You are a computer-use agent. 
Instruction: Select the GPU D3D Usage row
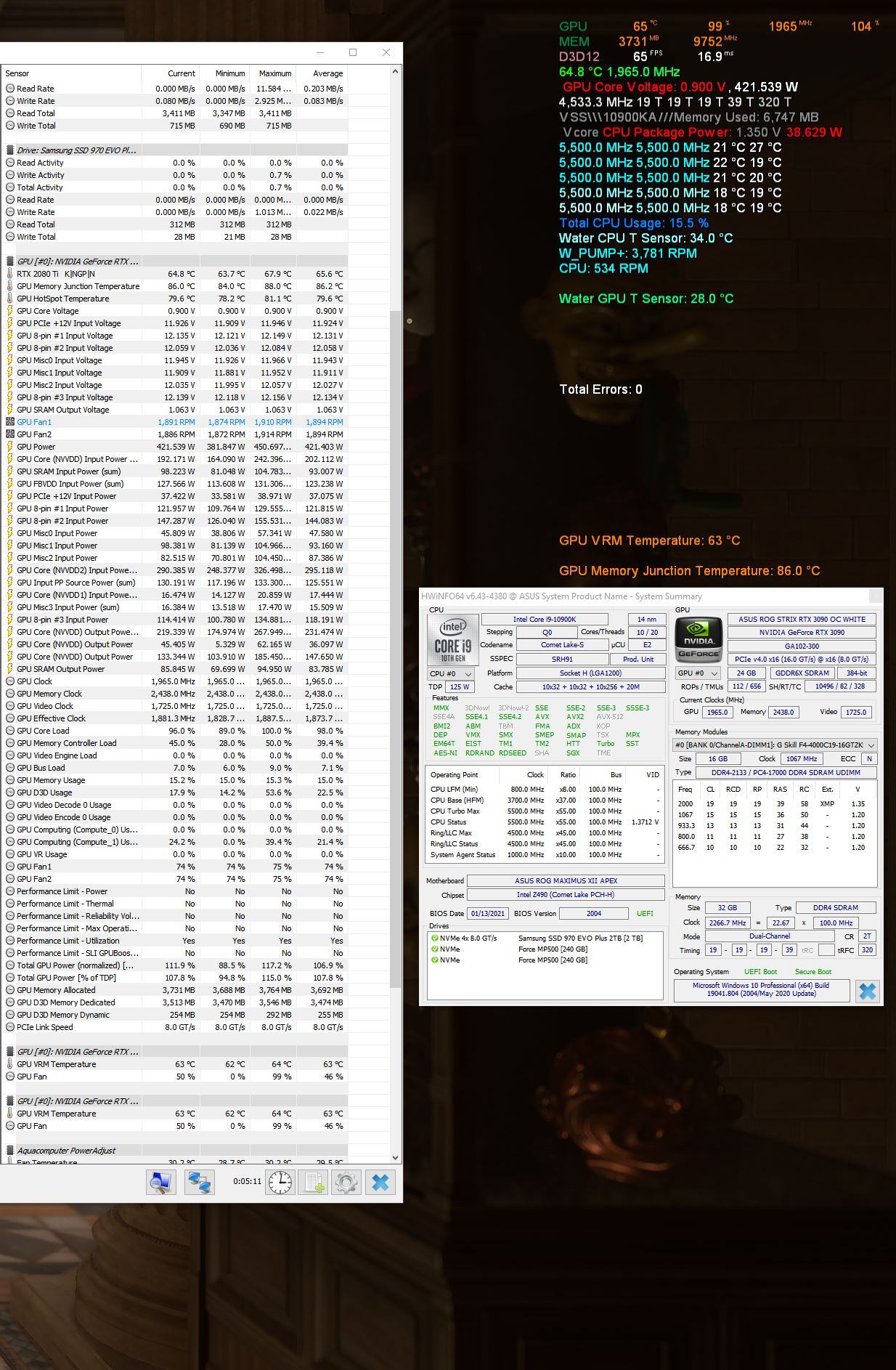click(x=174, y=793)
